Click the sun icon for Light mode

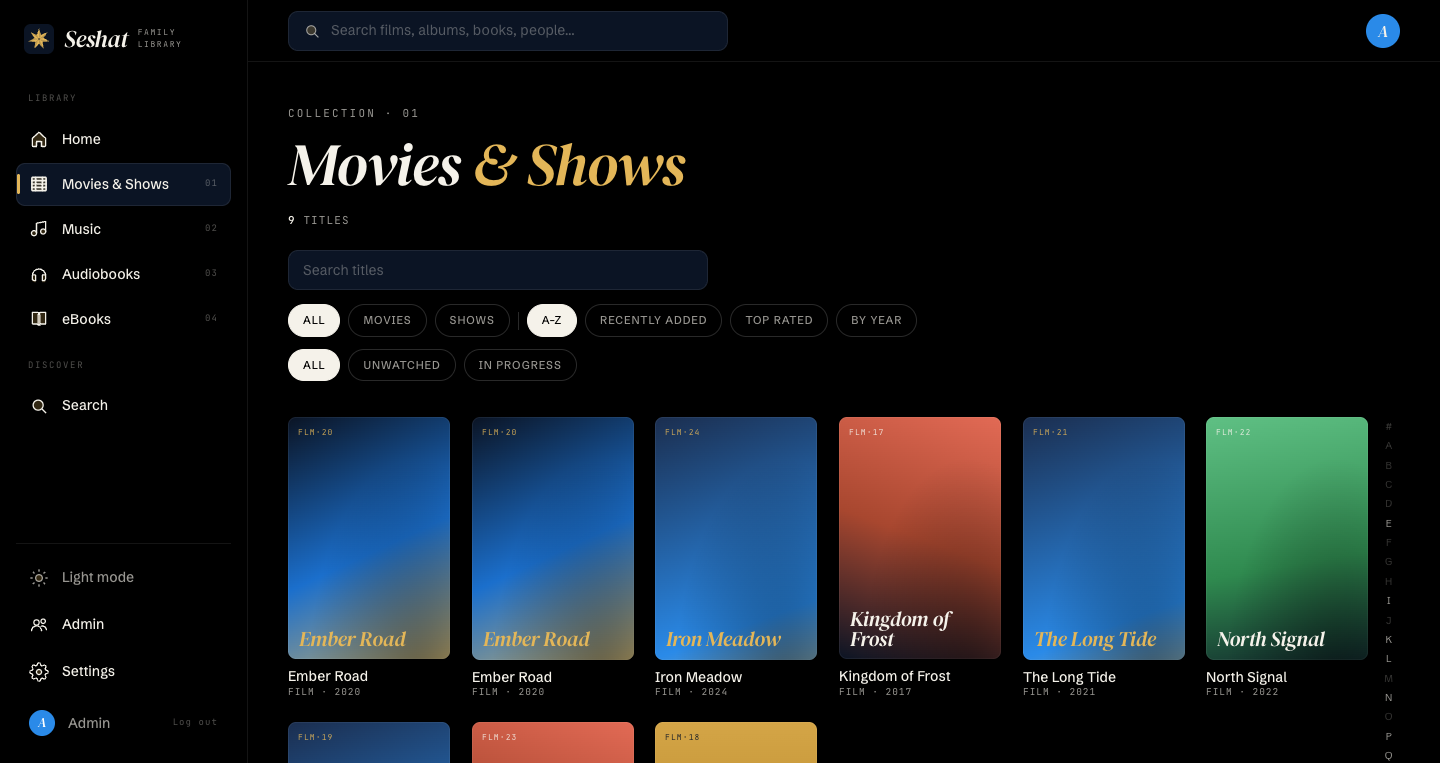click(x=39, y=577)
